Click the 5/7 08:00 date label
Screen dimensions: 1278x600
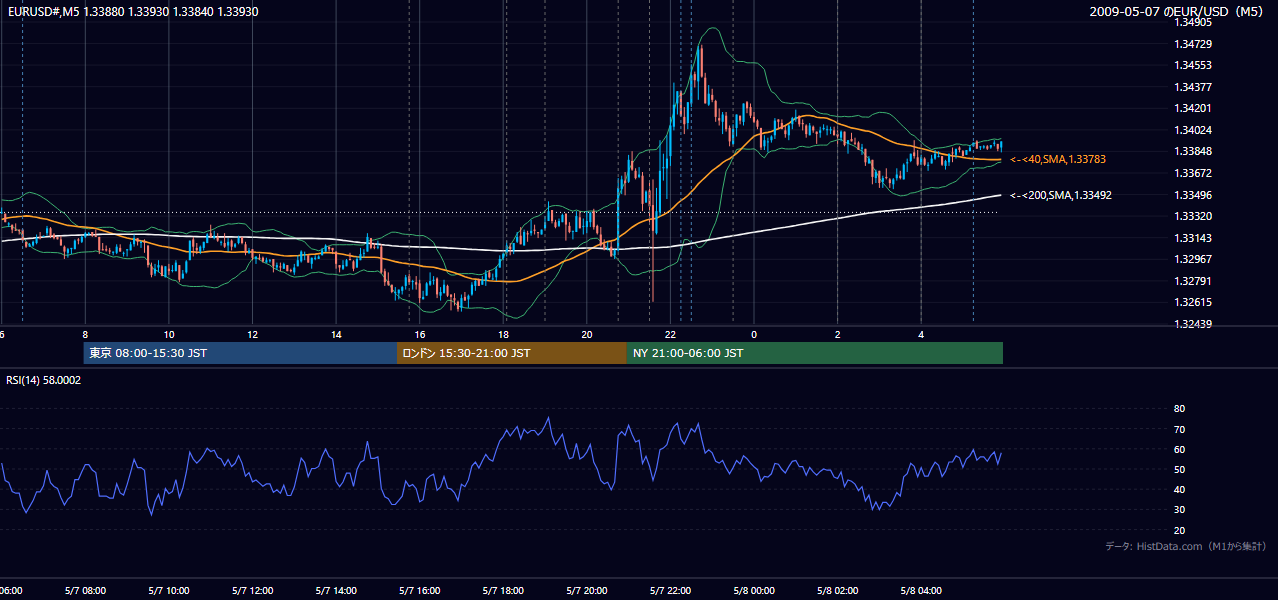[x=85, y=591]
